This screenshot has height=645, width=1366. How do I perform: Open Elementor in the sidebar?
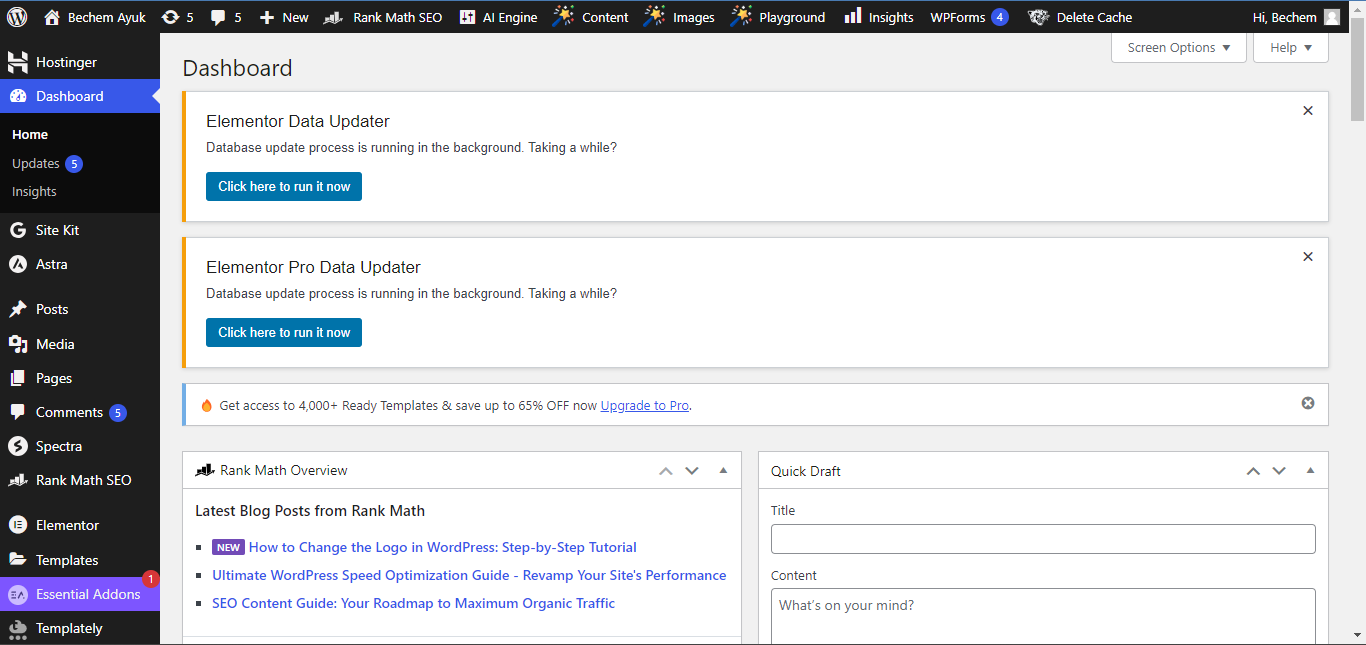[x=80, y=525]
